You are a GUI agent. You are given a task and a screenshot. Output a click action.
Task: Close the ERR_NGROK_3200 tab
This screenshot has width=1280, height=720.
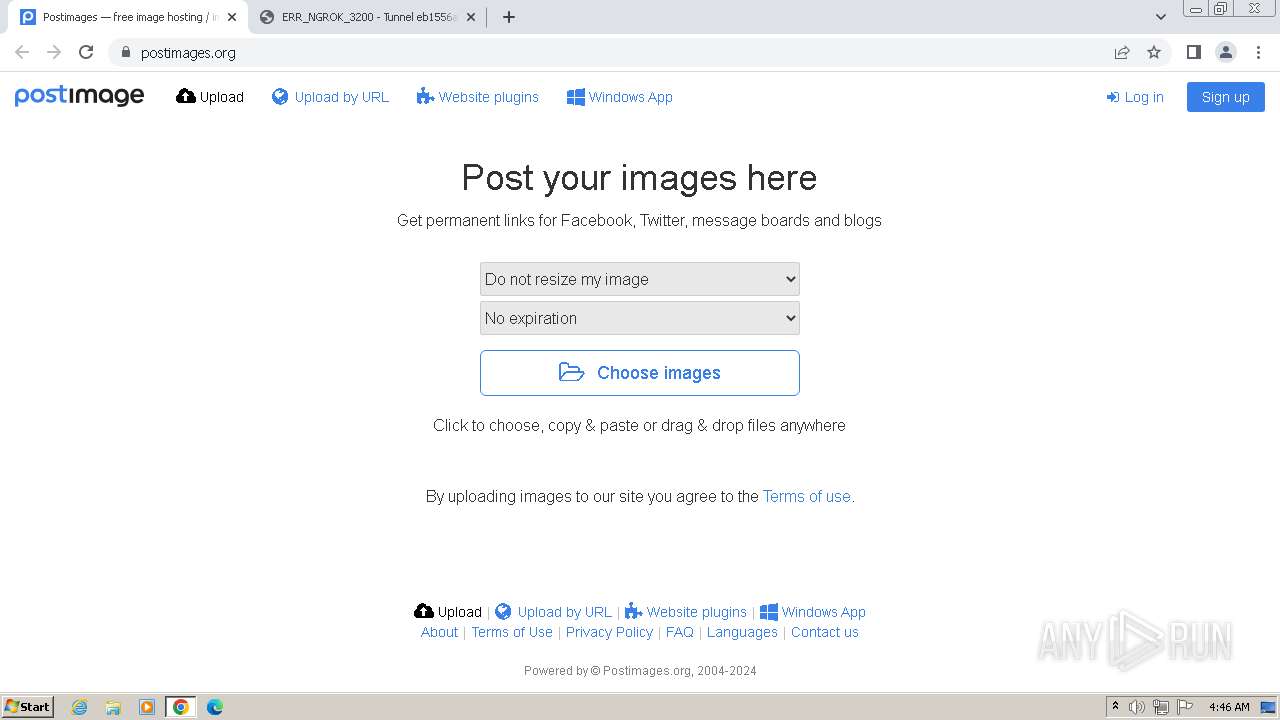(x=471, y=17)
